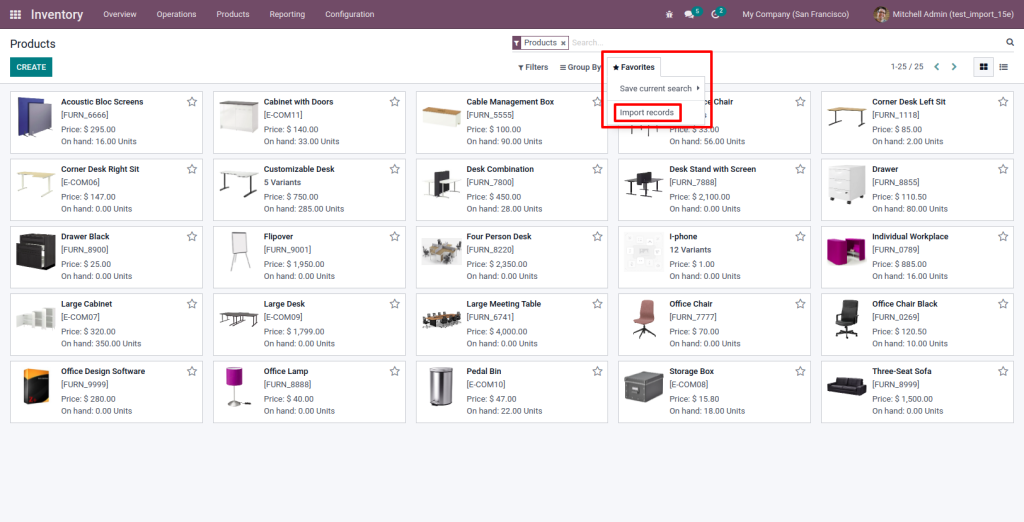Switch to list view
The width and height of the screenshot is (1024, 522).
click(1004, 67)
